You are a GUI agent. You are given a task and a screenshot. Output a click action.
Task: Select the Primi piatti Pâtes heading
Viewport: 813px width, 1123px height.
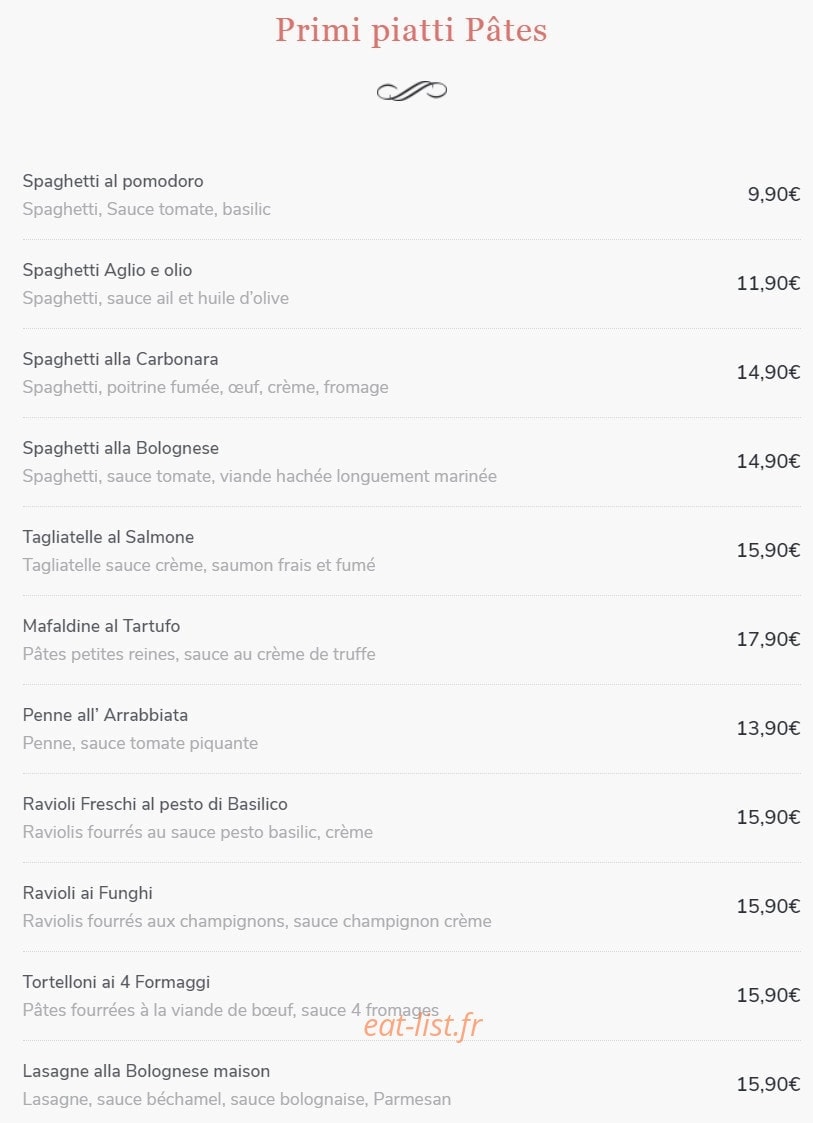pos(411,30)
